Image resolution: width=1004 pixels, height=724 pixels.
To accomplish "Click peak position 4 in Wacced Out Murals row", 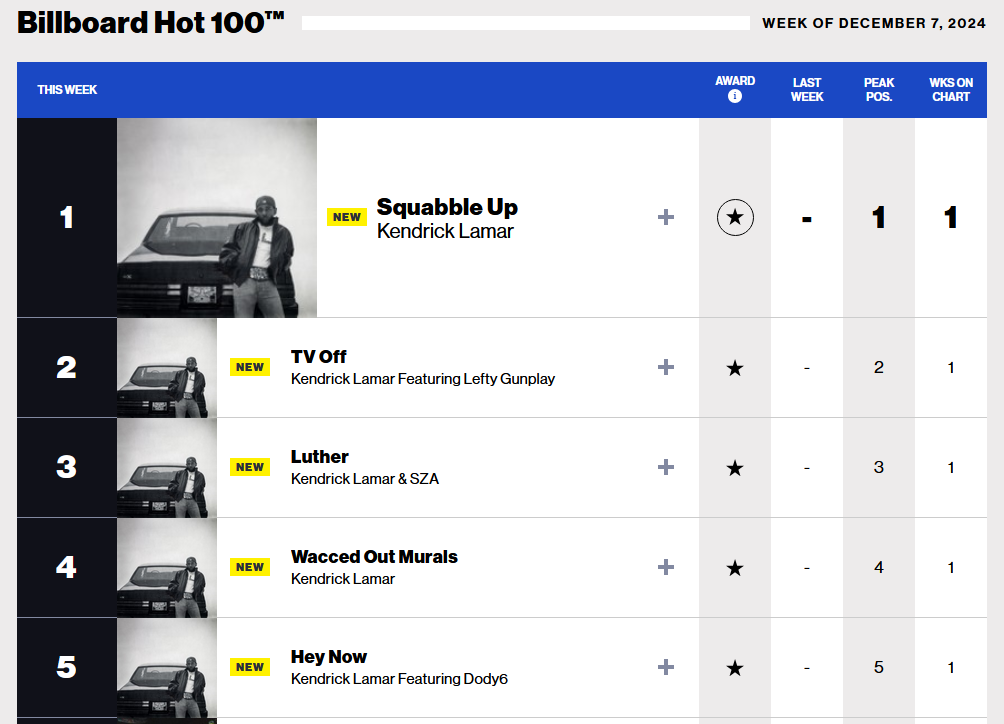I will point(878,567).
